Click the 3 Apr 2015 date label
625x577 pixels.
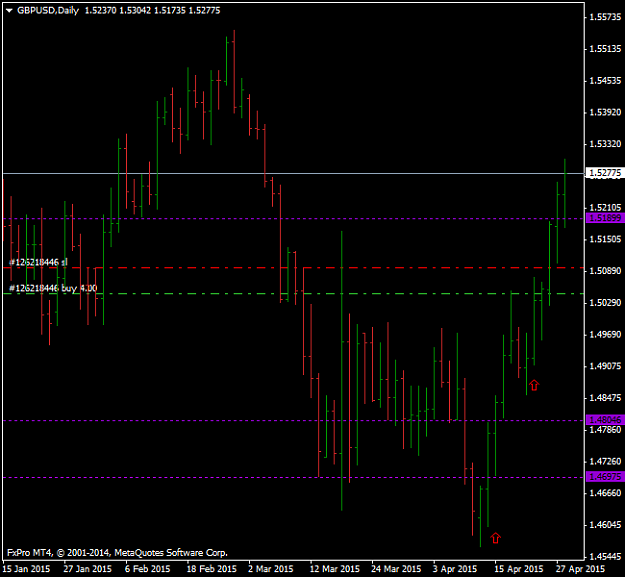click(455, 569)
